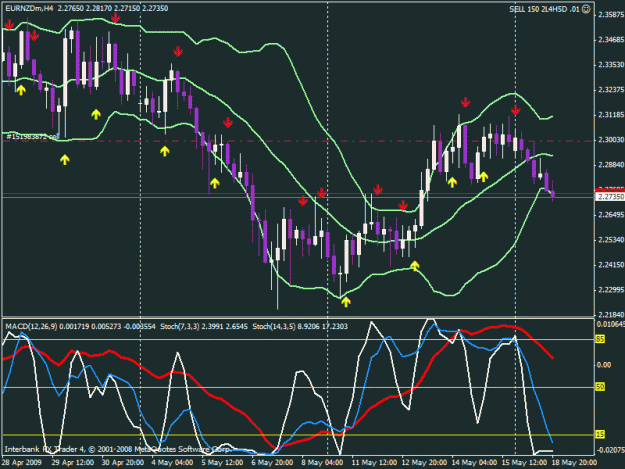Select the "#151983872 sell" order label
The image size is (625, 469).
(x=32, y=137)
